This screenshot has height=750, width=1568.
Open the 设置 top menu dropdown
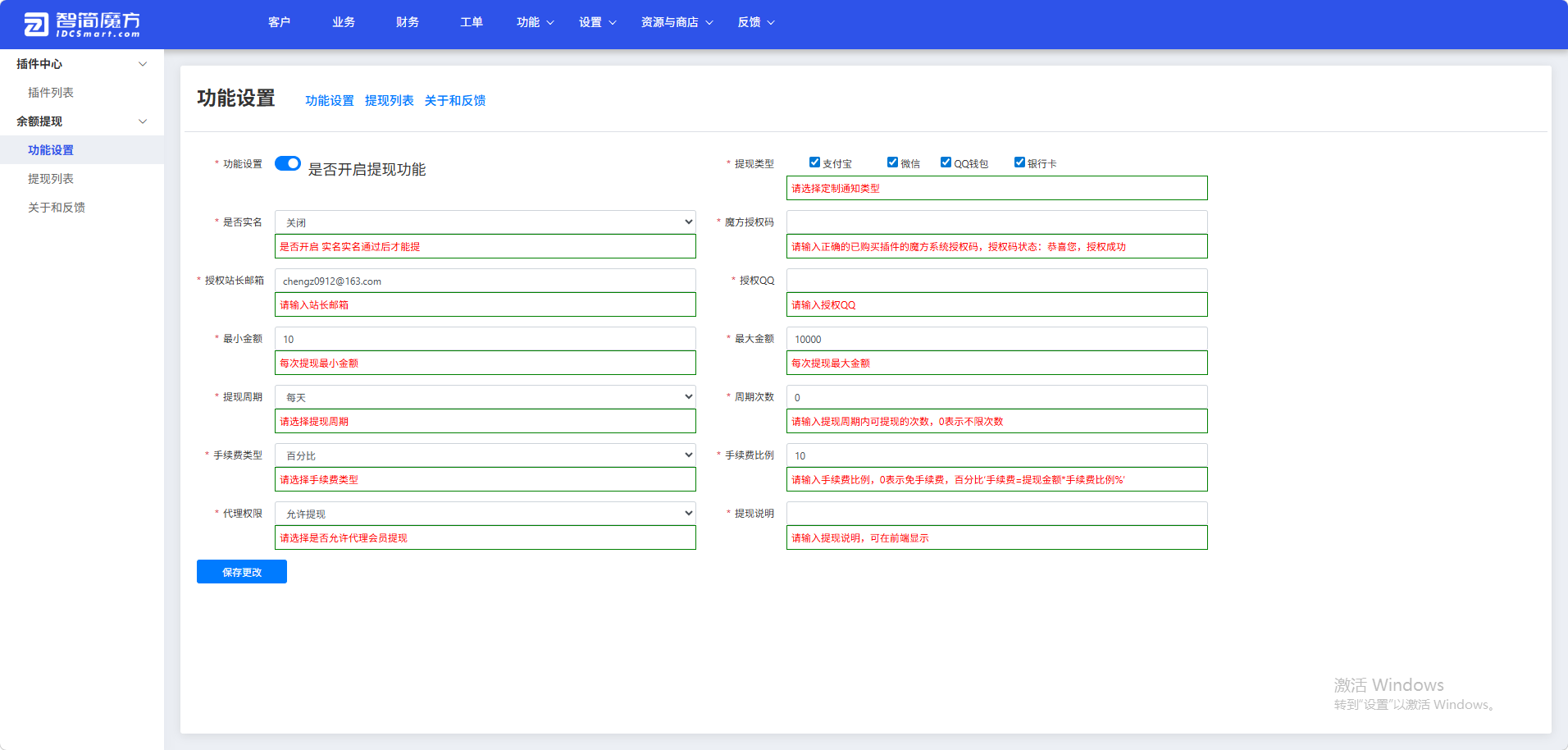598,22
